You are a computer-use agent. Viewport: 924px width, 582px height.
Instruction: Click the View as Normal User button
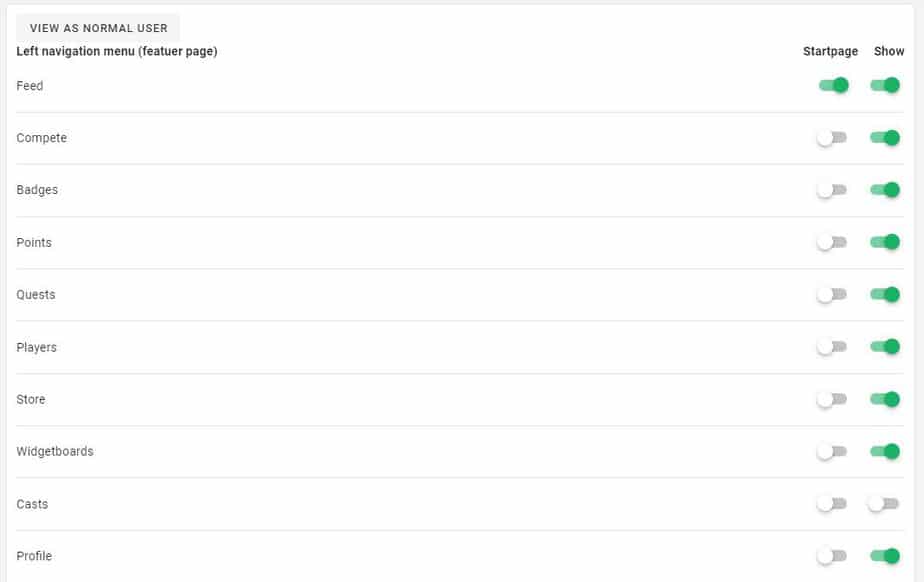[98, 28]
